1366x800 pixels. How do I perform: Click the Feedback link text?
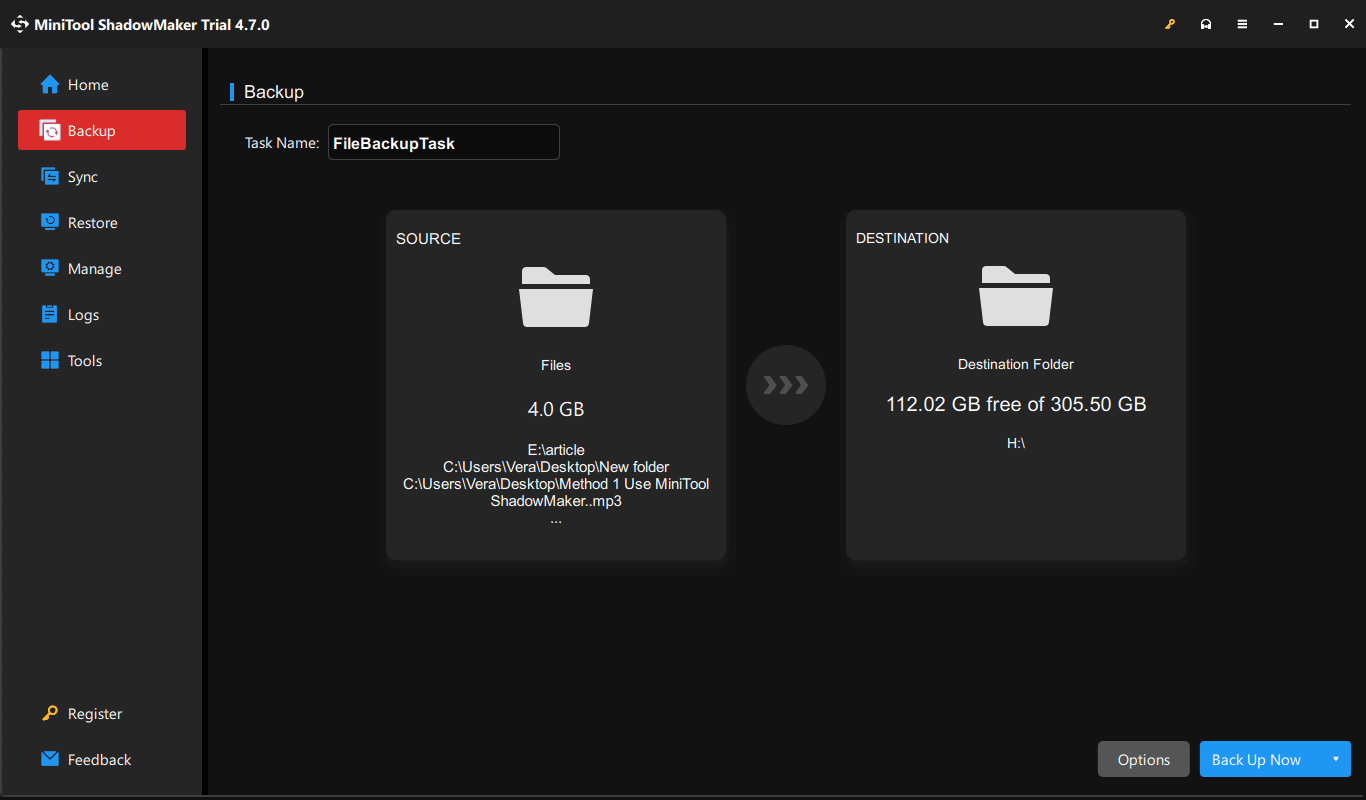coord(100,760)
